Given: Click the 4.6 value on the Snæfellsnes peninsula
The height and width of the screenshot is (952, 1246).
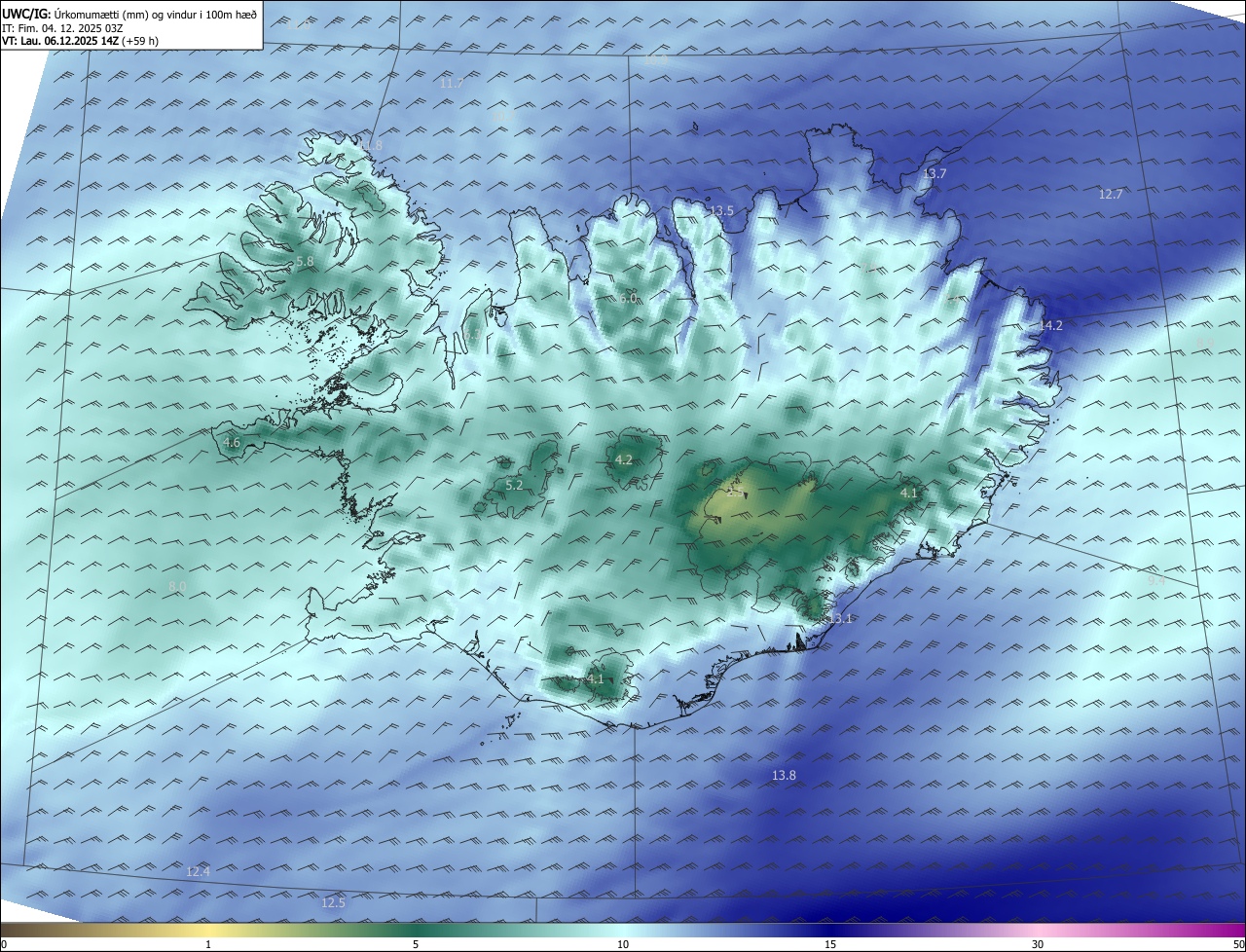Looking at the screenshot, I should (x=232, y=443).
